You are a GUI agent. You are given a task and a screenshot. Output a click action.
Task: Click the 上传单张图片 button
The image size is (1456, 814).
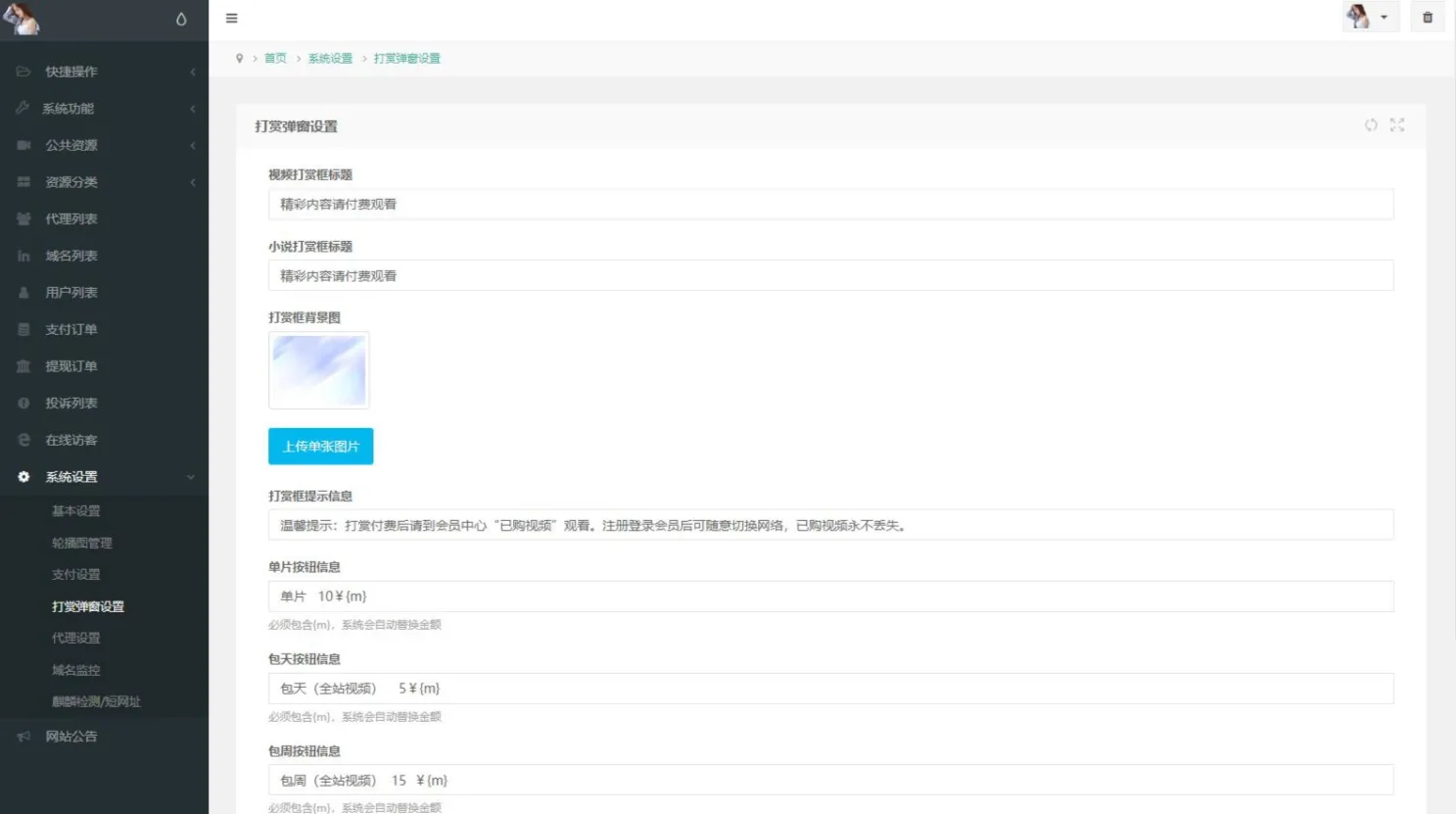pos(320,447)
